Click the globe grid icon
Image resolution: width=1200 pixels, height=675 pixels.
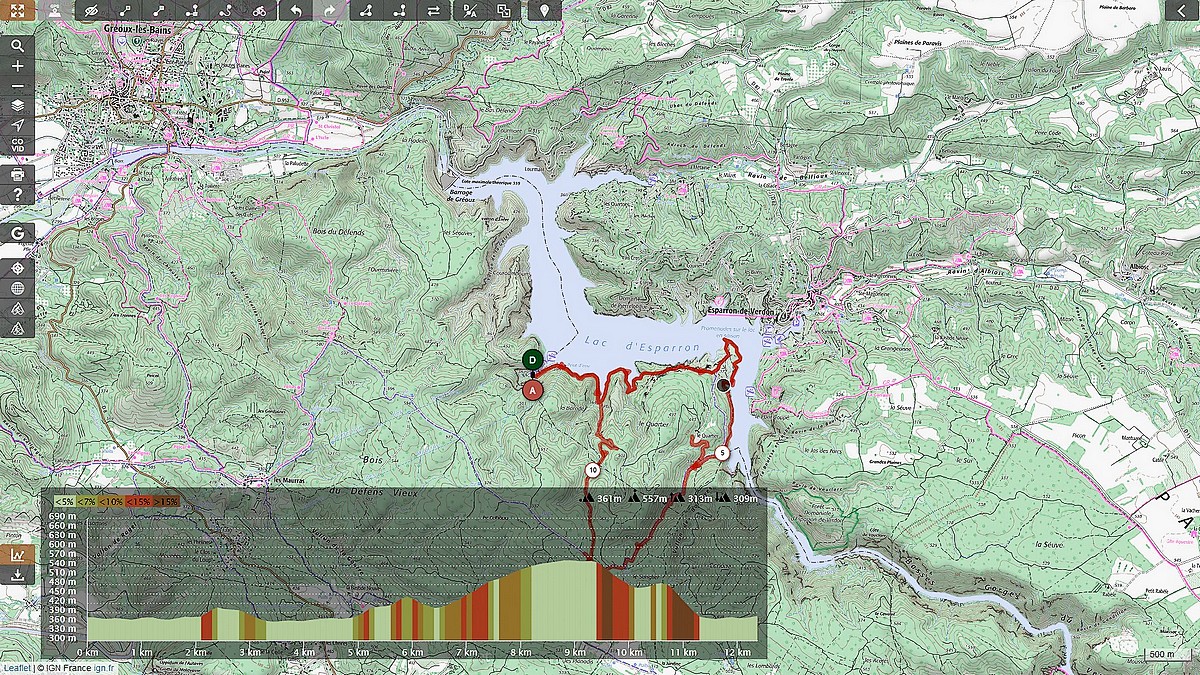click(17, 288)
